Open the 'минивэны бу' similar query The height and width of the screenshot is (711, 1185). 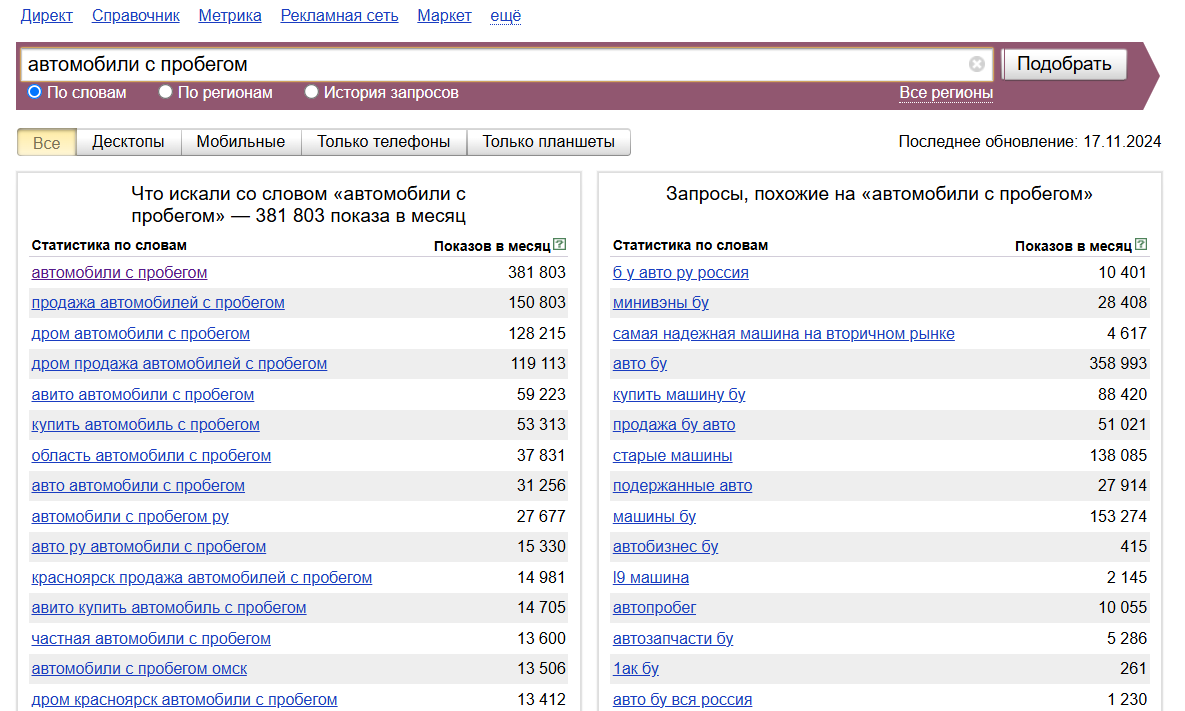(x=661, y=303)
